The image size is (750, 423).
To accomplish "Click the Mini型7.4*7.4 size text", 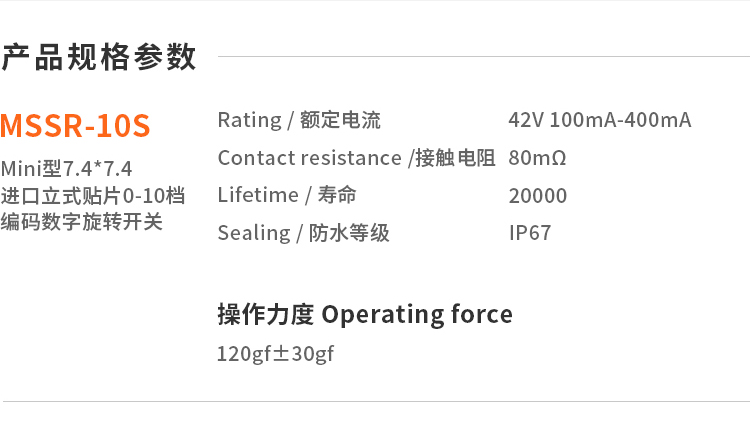I will click(67, 168).
